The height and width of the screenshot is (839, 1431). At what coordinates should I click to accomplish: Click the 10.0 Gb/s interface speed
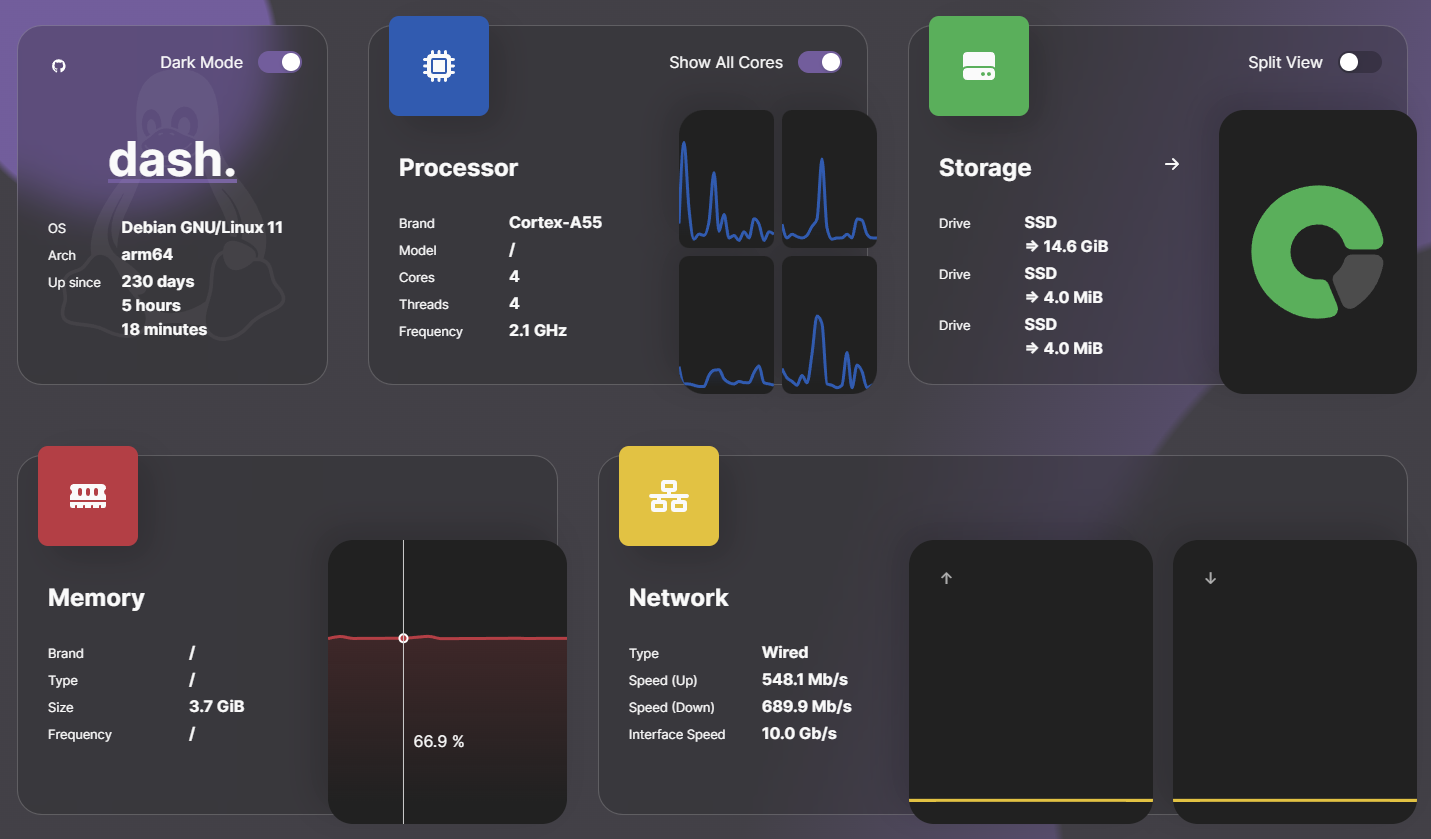(799, 733)
